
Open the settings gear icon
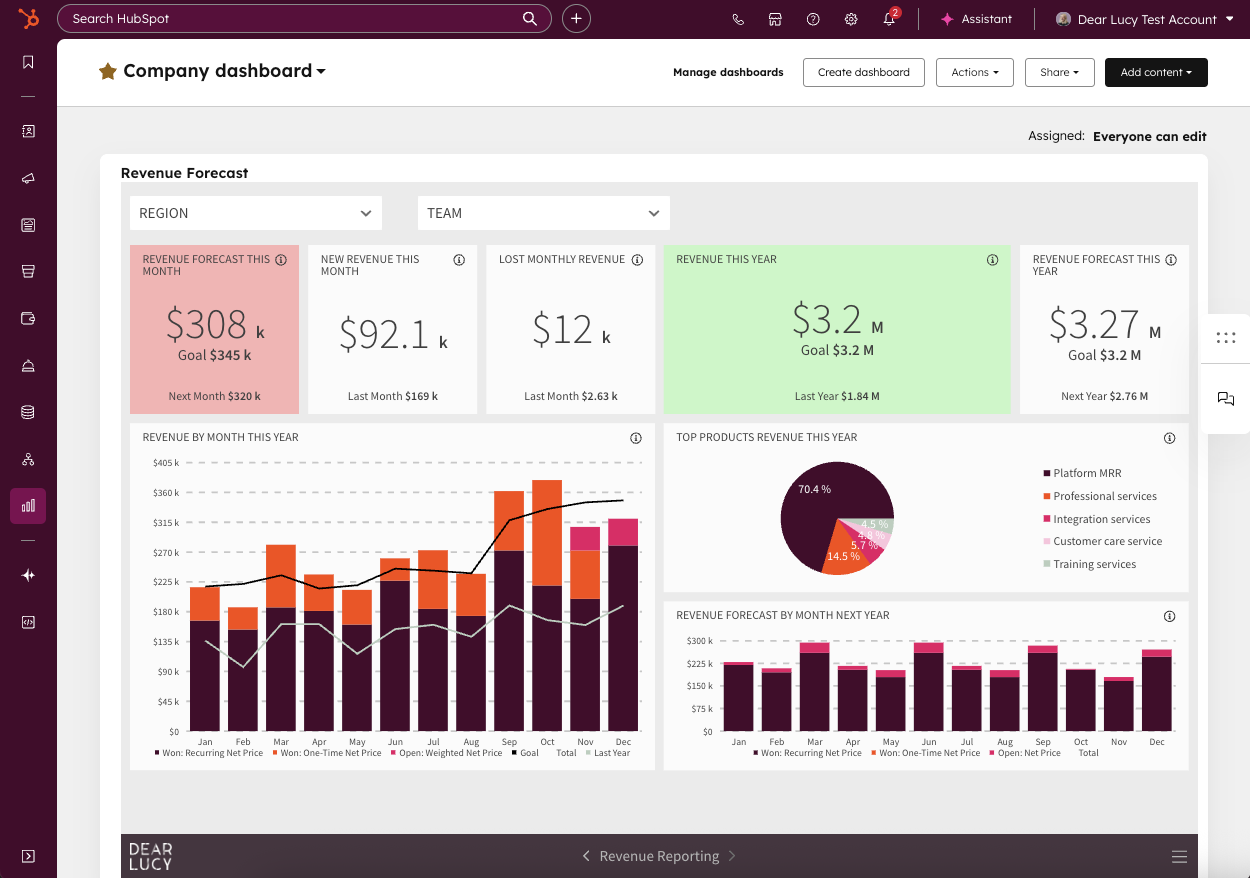[851, 19]
